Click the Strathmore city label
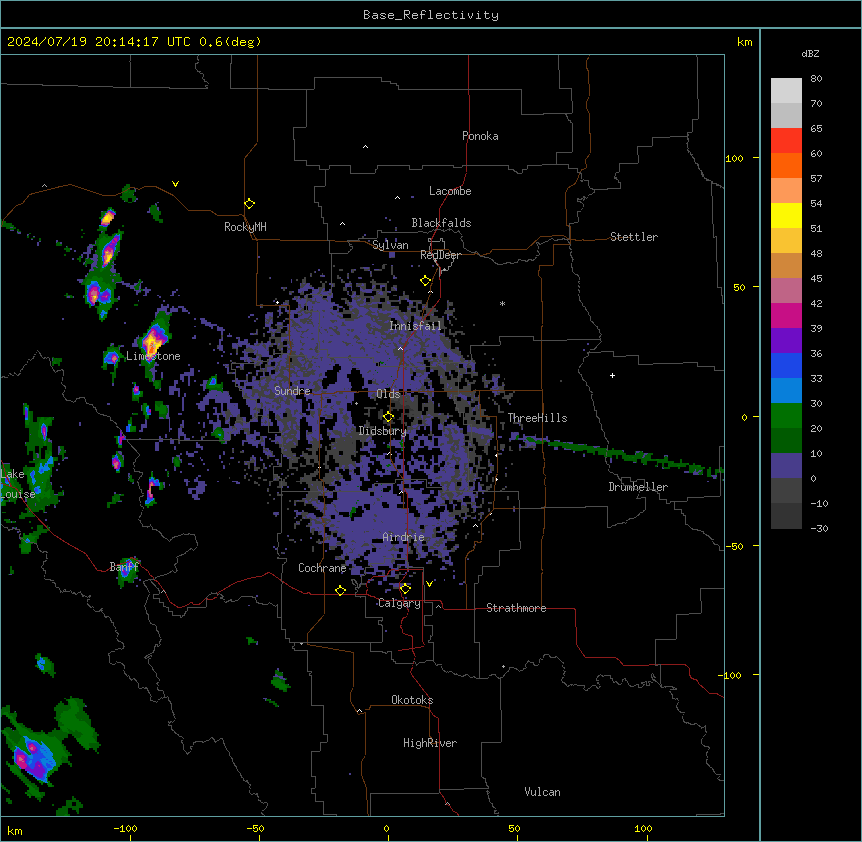Image resolution: width=862 pixels, height=842 pixels. pyautogui.click(x=516, y=608)
